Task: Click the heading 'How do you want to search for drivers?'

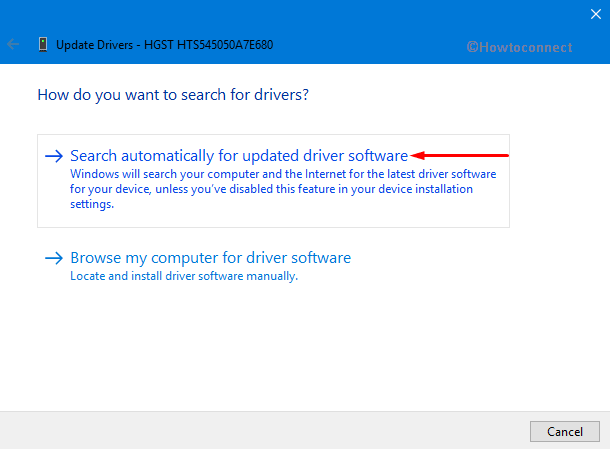Action: coord(173,95)
